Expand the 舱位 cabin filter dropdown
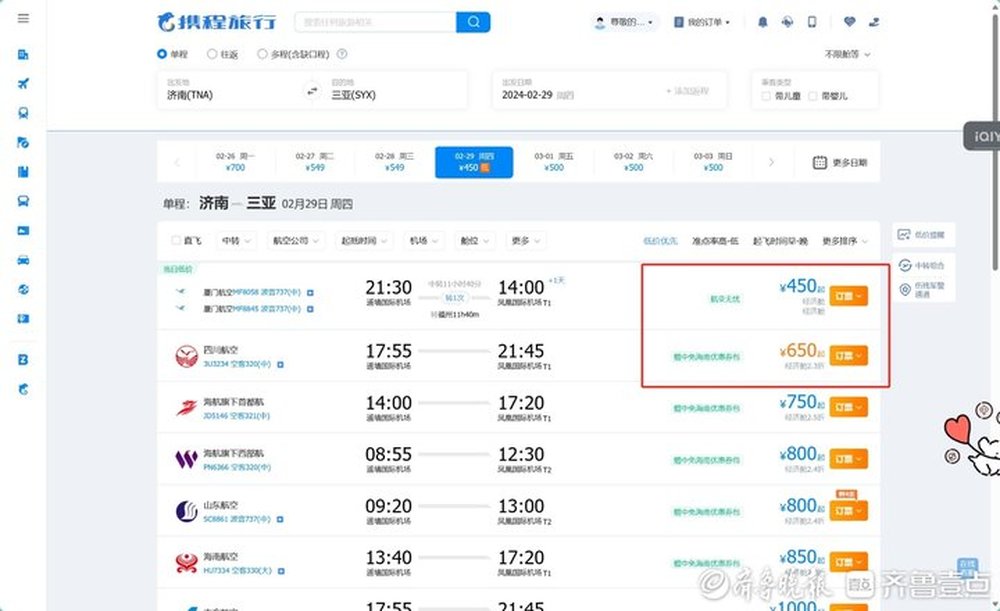 (474, 240)
